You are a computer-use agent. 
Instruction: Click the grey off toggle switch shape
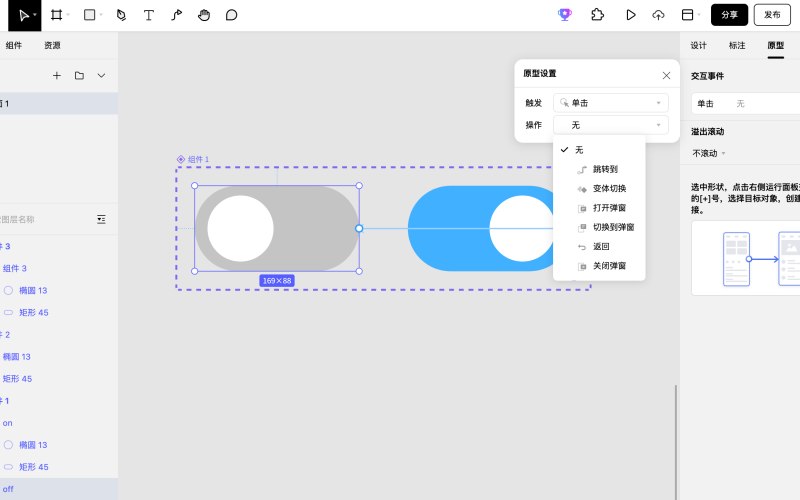(277, 229)
